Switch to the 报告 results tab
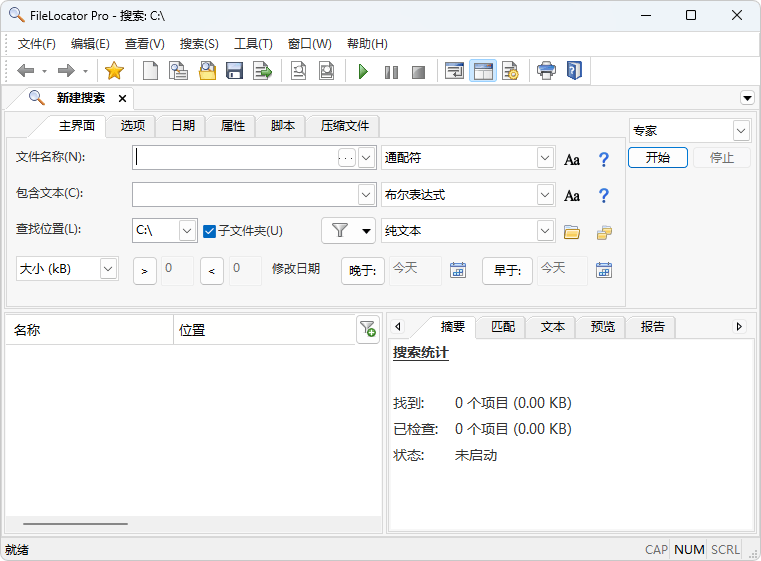This screenshot has height=561, width=761. [x=652, y=327]
